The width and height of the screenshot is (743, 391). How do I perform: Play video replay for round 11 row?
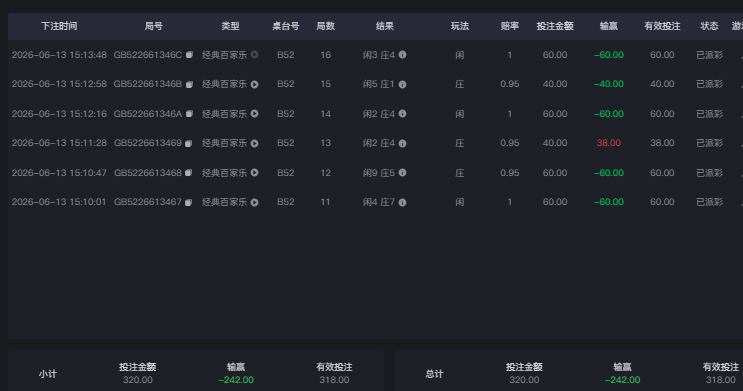254,202
